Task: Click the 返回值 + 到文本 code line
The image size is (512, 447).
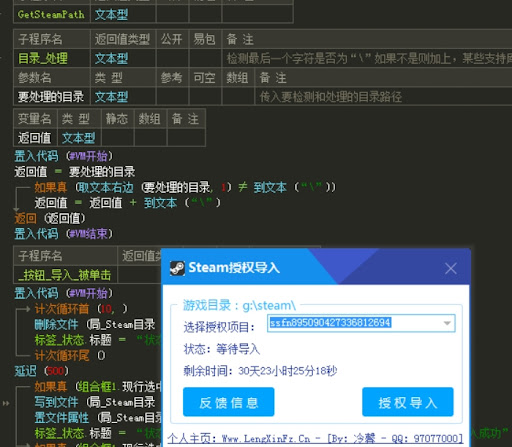Action: (x=127, y=203)
